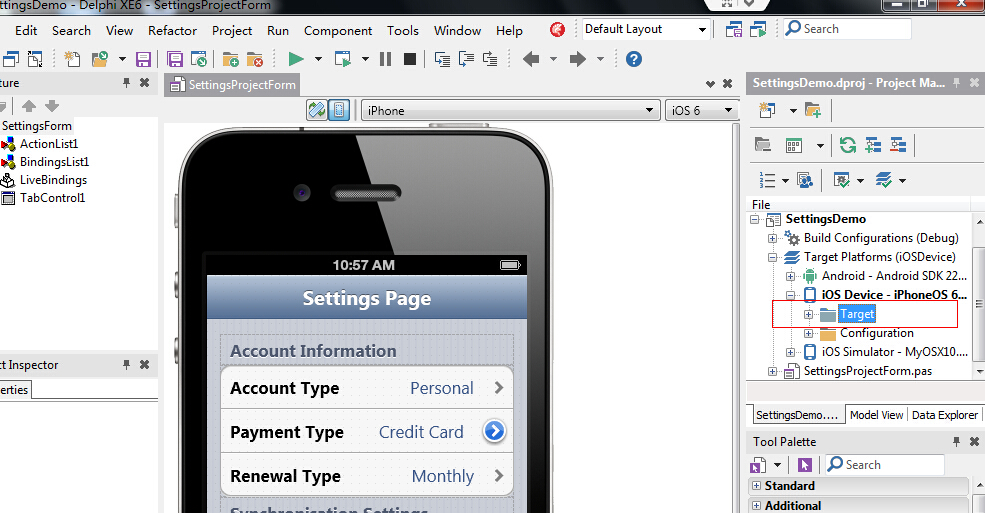Image resolution: width=985 pixels, height=513 pixels.
Task: Open the Run button dropdown arrow
Action: tap(318, 59)
